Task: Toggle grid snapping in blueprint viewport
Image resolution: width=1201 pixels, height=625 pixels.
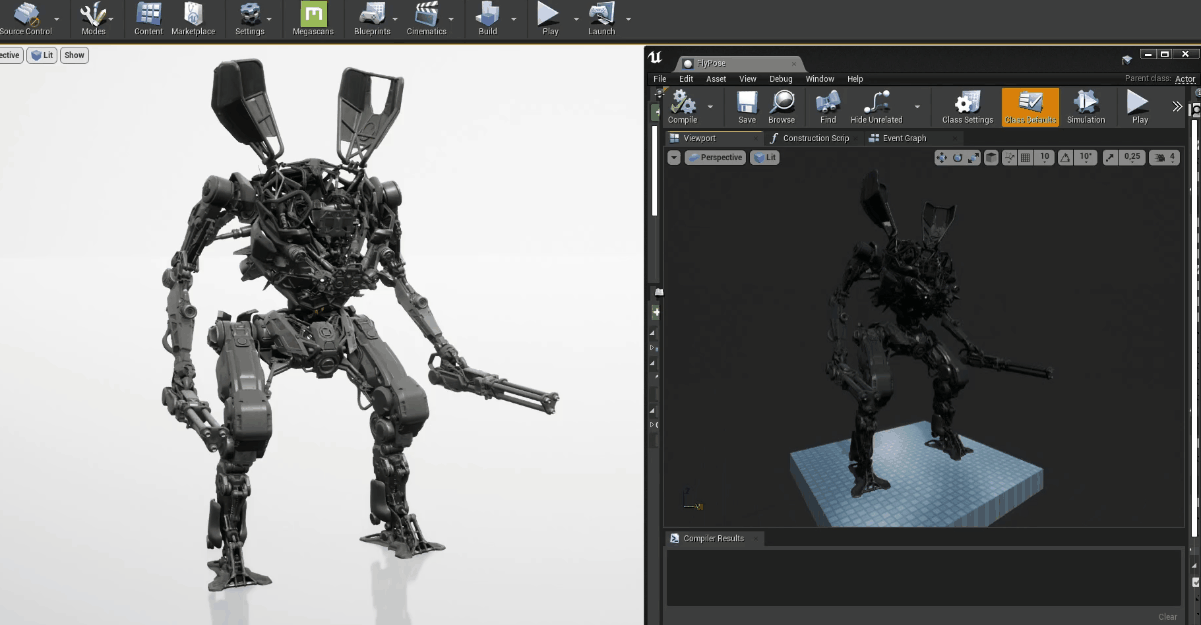Action: click(1025, 157)
